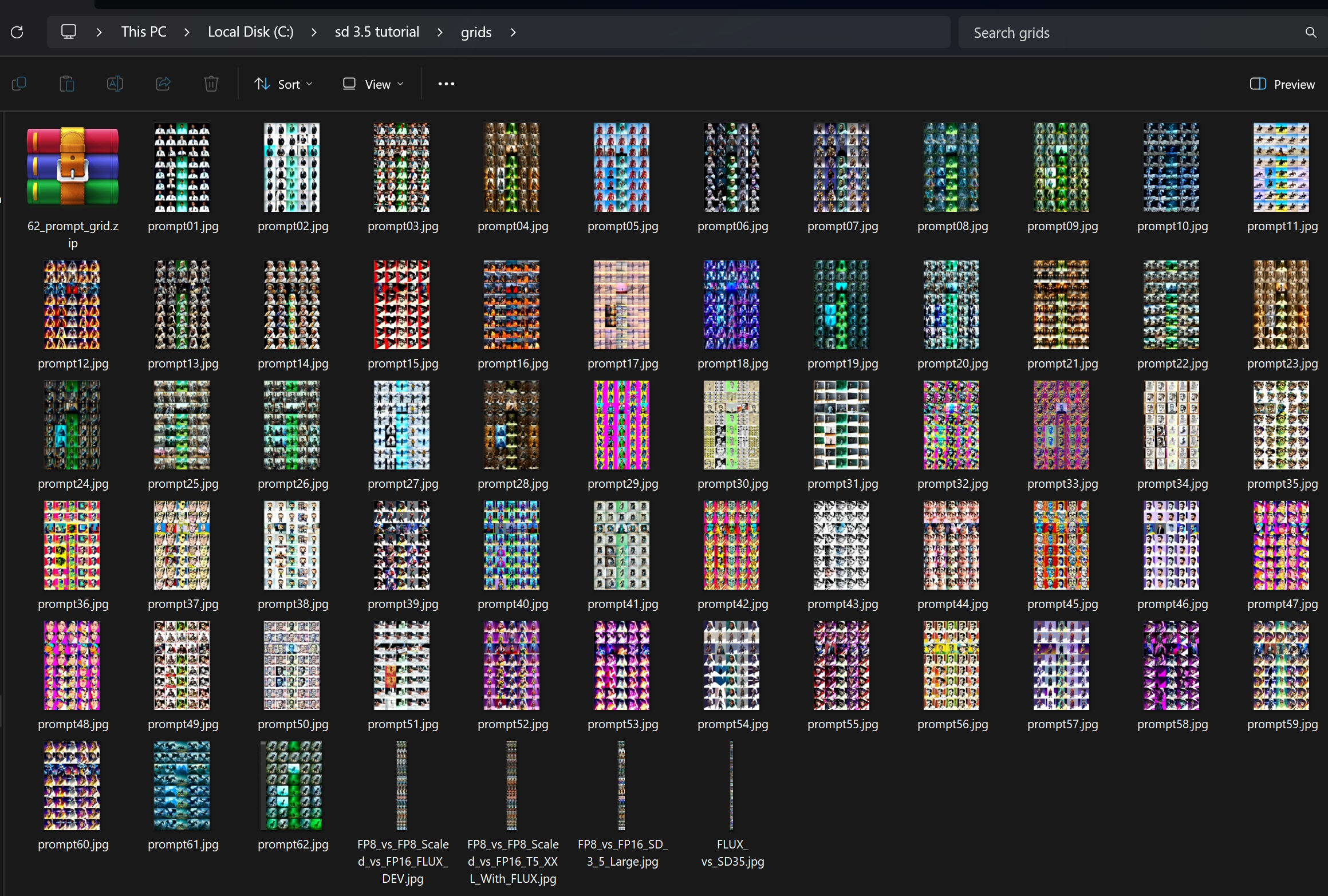Toggle the Preview pane
Viewport: 1328px width, 896px height.
(1282, 84)
